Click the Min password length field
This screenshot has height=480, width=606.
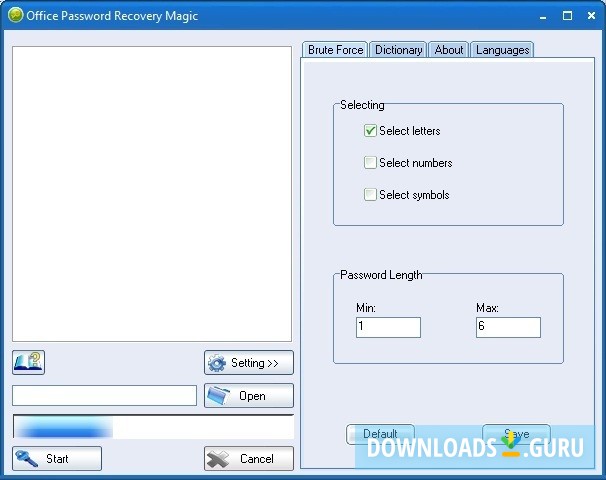[388, 327]
